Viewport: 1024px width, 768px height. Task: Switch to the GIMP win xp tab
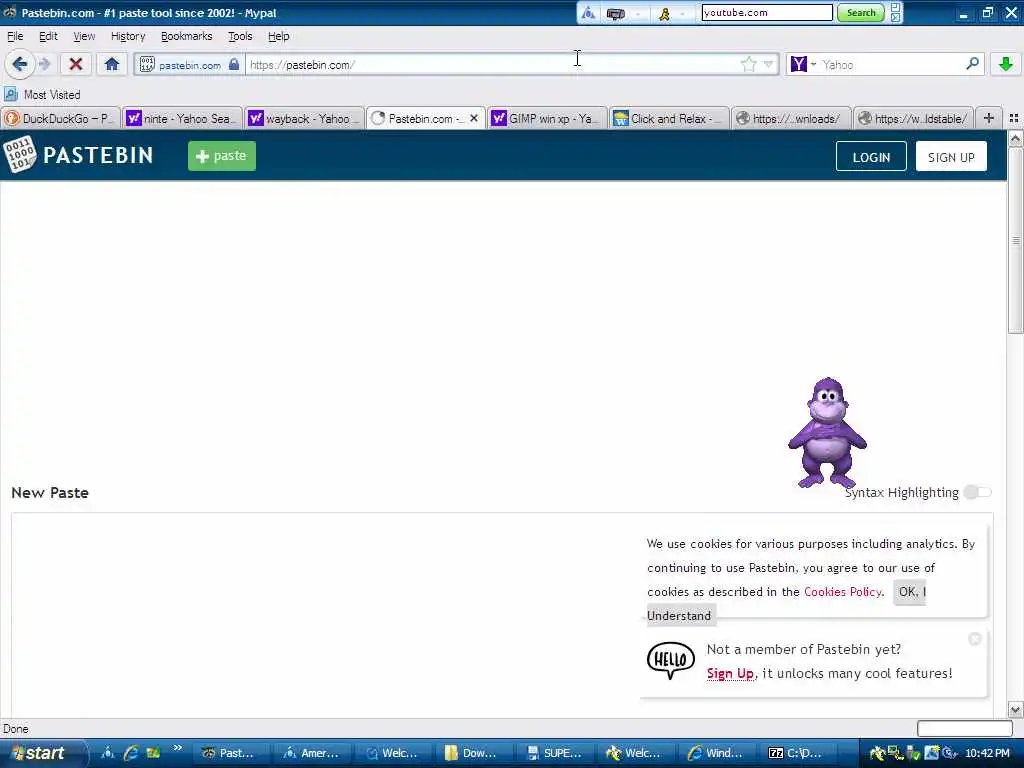point(547,118)
